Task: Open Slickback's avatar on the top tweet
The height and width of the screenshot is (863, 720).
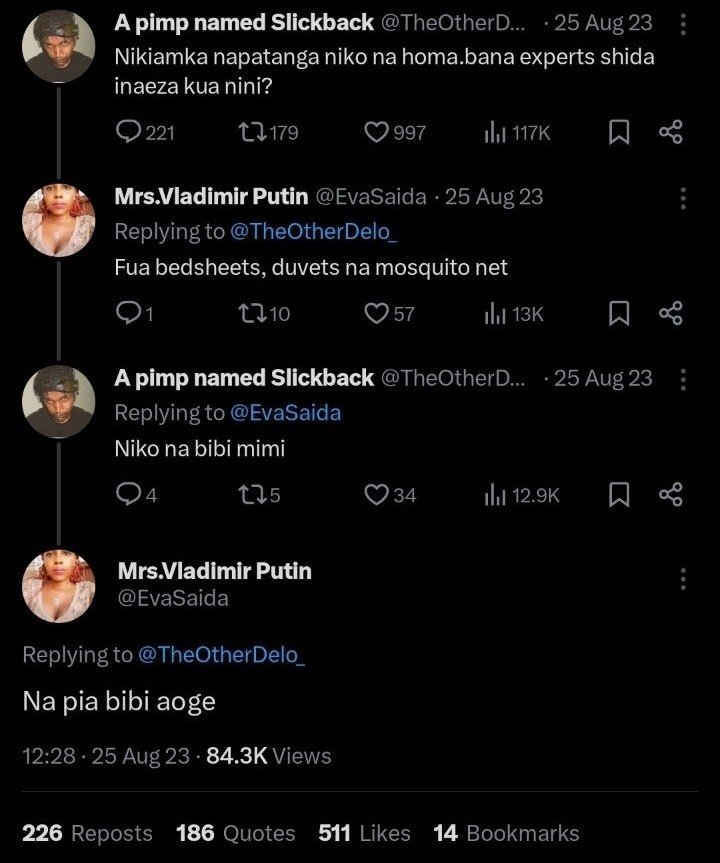Action: [x=58, y=46]
